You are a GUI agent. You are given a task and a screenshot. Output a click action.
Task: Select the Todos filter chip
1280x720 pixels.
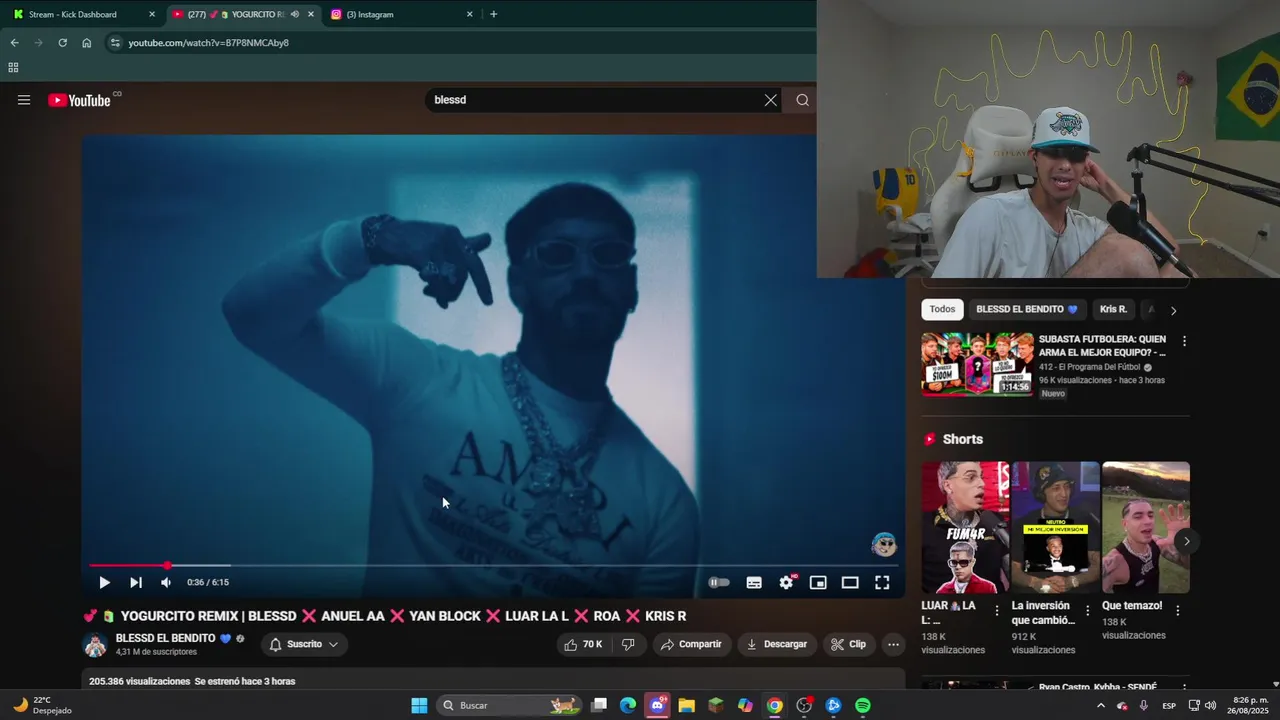(x=942, y=309)
